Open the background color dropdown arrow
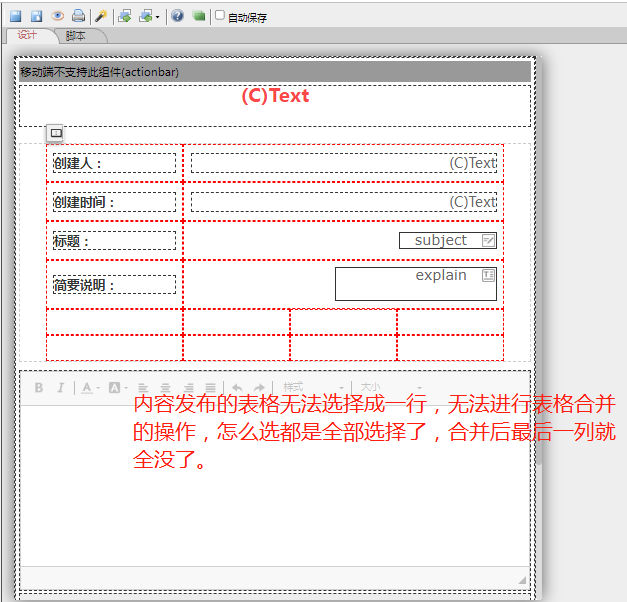627x602 pixels. pos(126,388)
